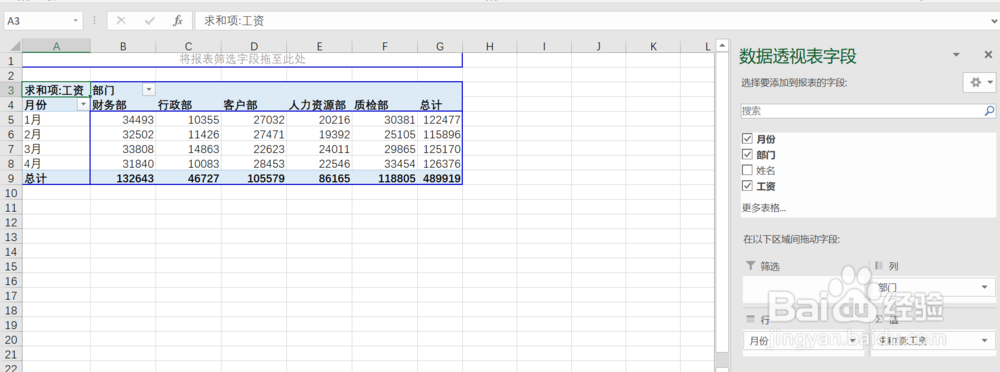
Task: Select the 人力资源部 column header cell
Action: 320,105
